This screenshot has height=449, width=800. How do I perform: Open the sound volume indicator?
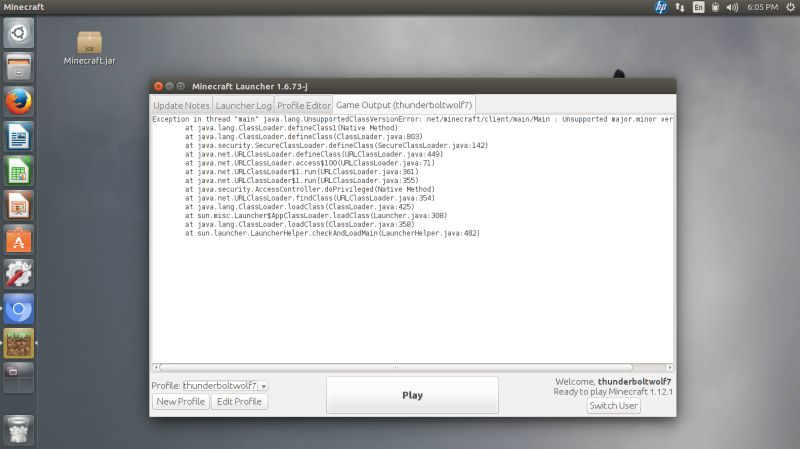point(732,7)
